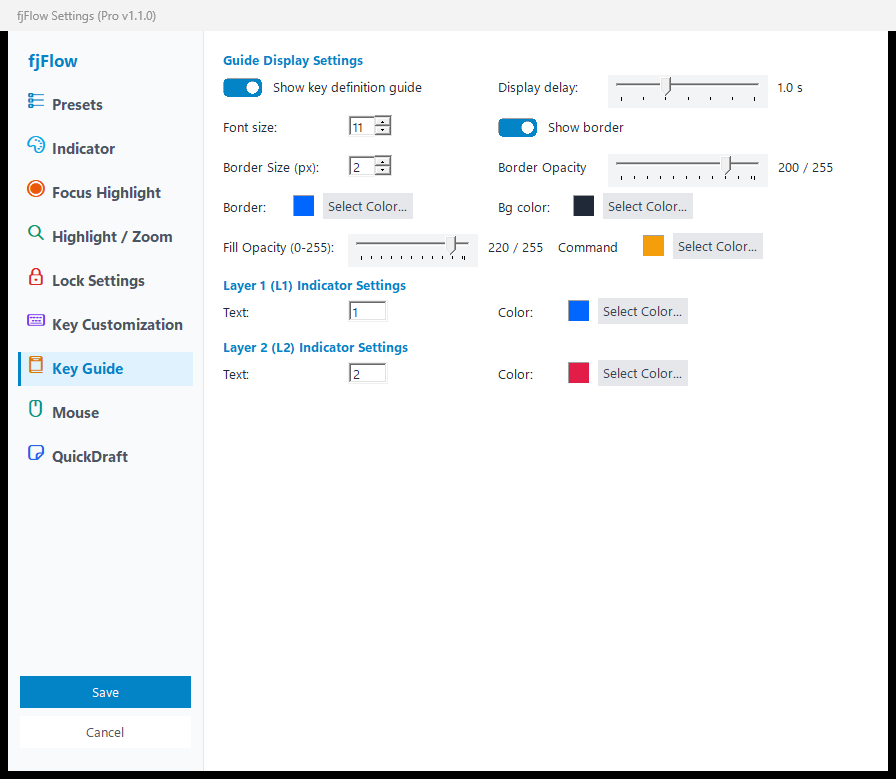Click the Fill Opacity slider handle
Screen dimensions: 896x779
(x=453, y=246)
